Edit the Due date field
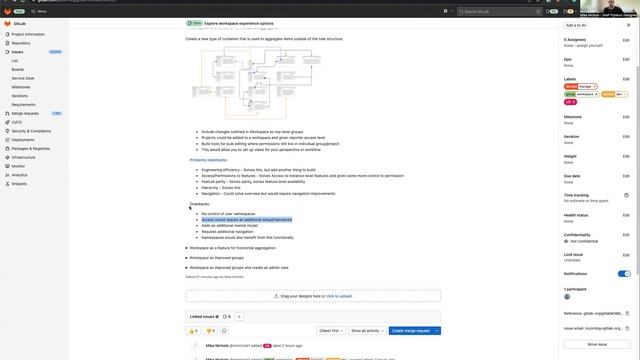The image size is (640, 360). [x=626, y=176]
